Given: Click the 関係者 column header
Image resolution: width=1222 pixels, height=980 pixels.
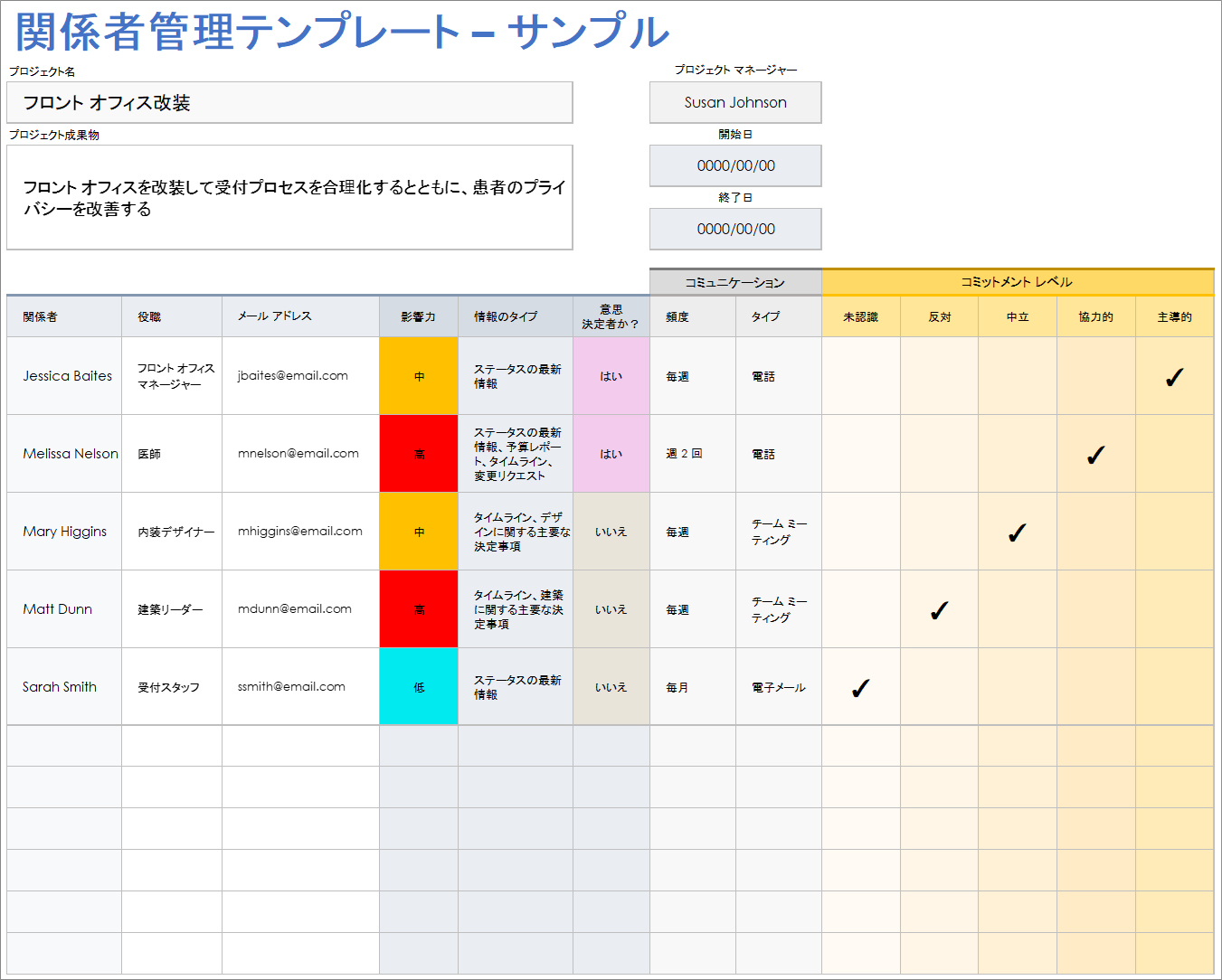Looking at the screenshot, I should coord(64,316).
